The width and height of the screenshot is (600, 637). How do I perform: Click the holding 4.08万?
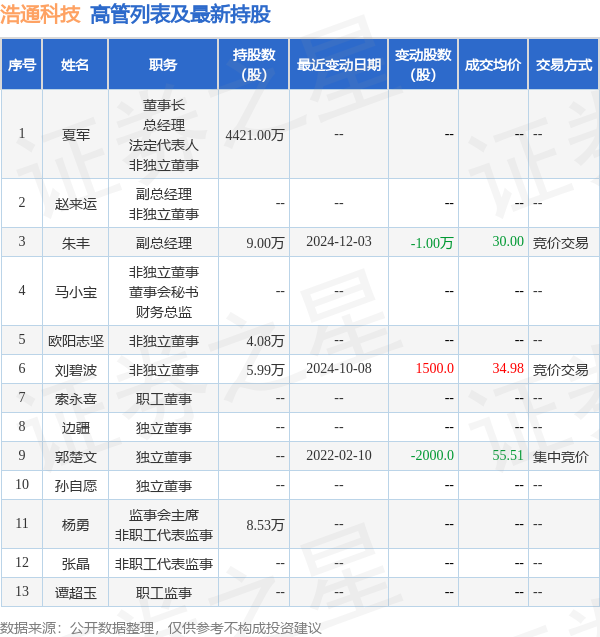[265, 341]
